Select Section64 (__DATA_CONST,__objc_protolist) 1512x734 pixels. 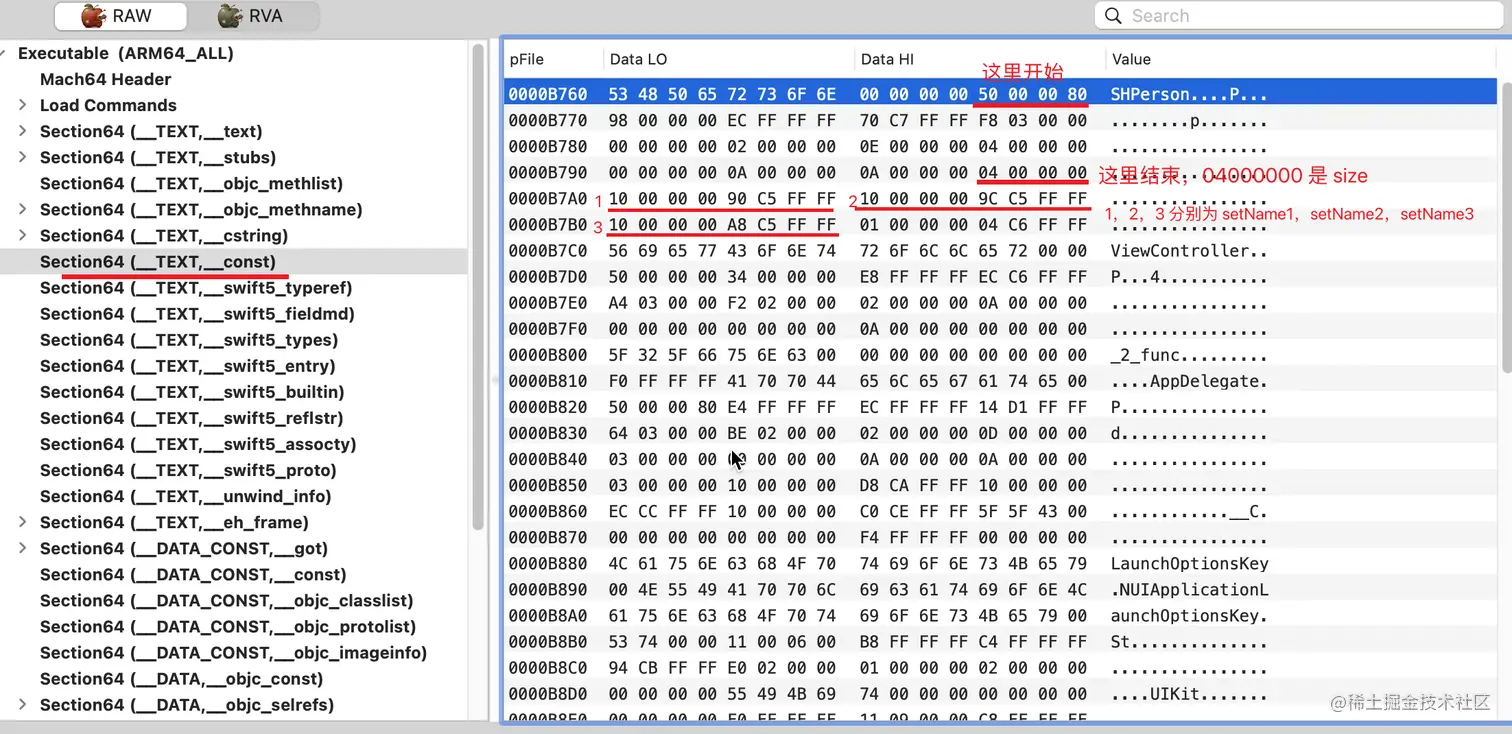[228, 626]
